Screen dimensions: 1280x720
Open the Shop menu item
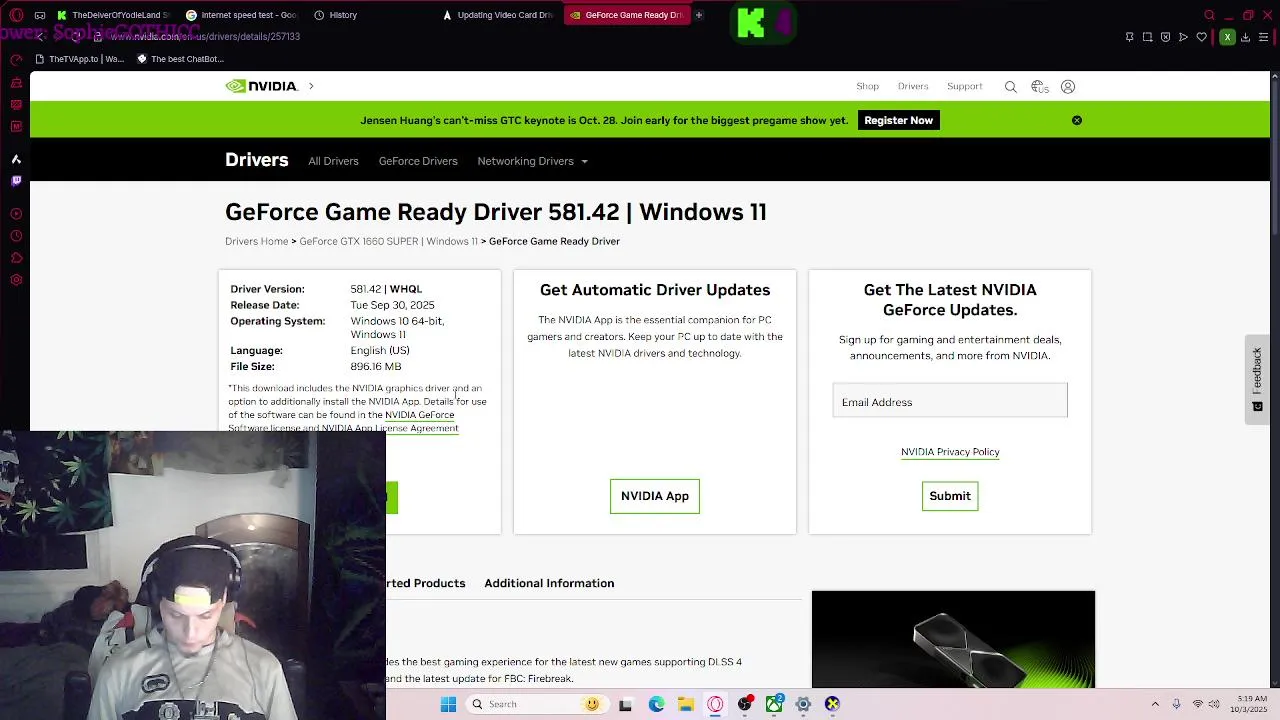pos(867,86)
